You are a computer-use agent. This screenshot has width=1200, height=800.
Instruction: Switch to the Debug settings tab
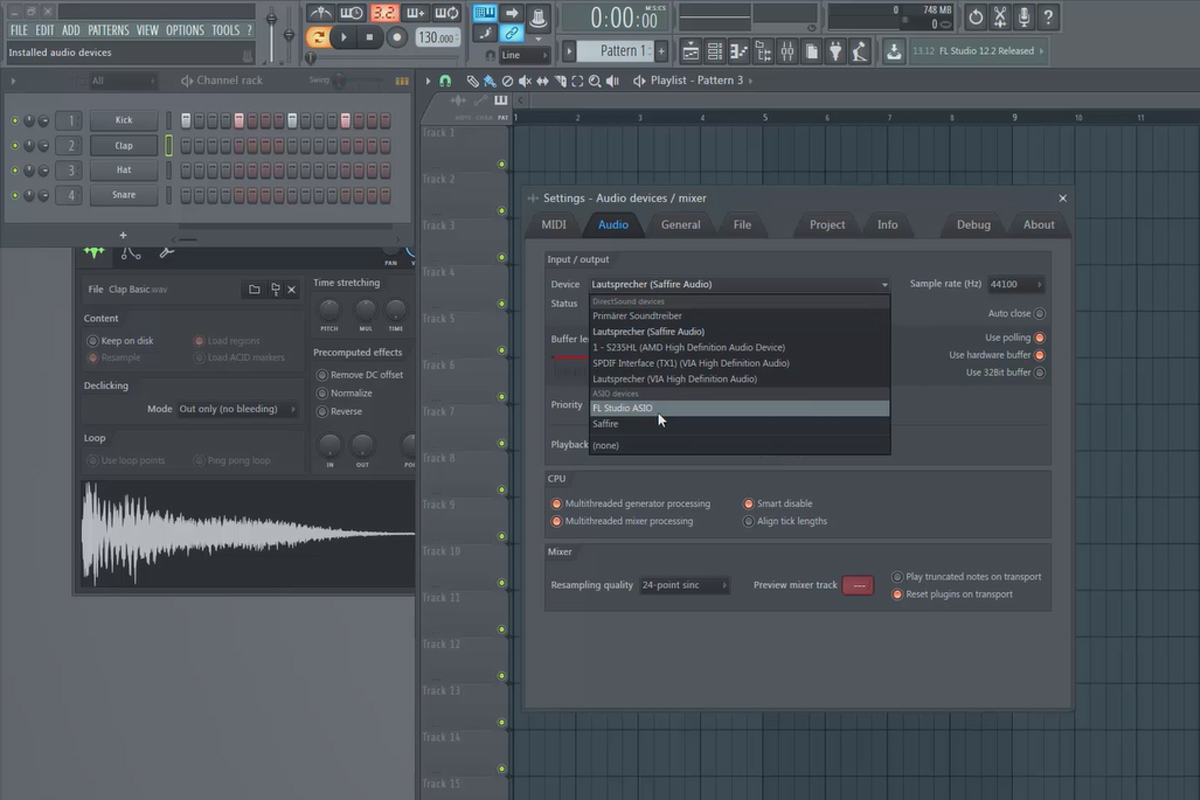[973, 225]
